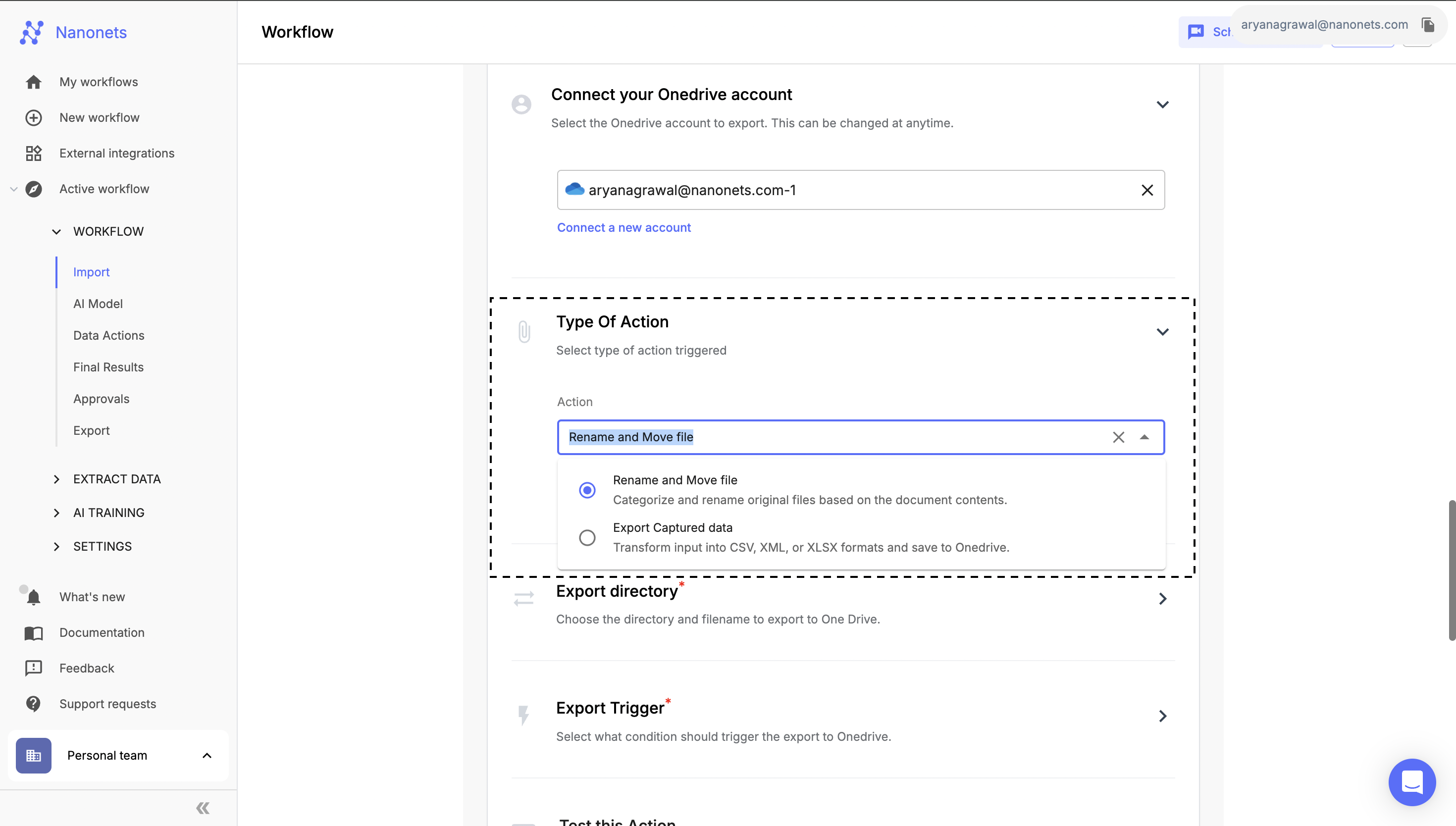Collapse the Connect your Onedrive account section
1456x826 pixels.
[1162, 104]
